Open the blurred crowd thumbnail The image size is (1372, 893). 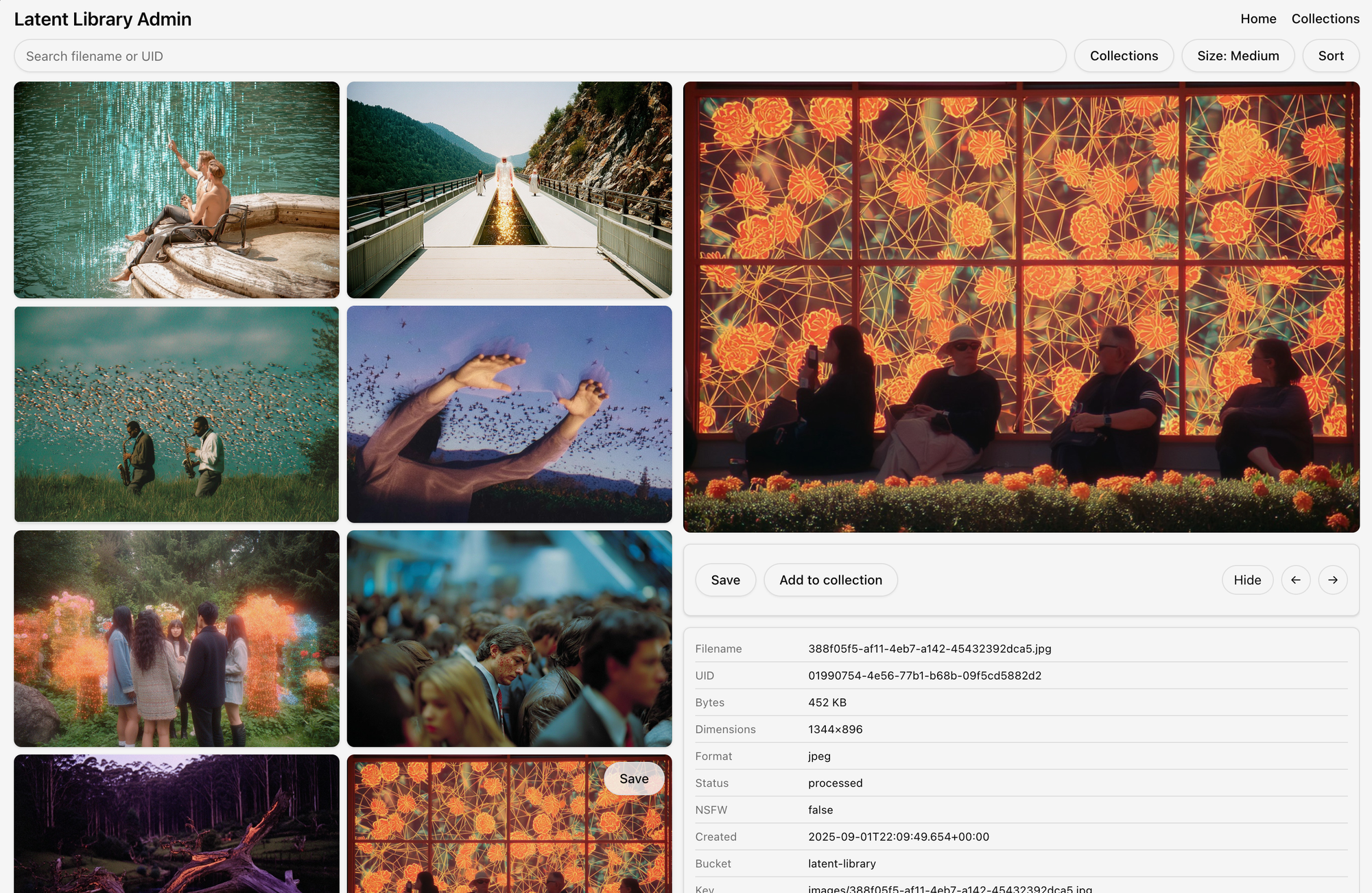coord(509,639)
